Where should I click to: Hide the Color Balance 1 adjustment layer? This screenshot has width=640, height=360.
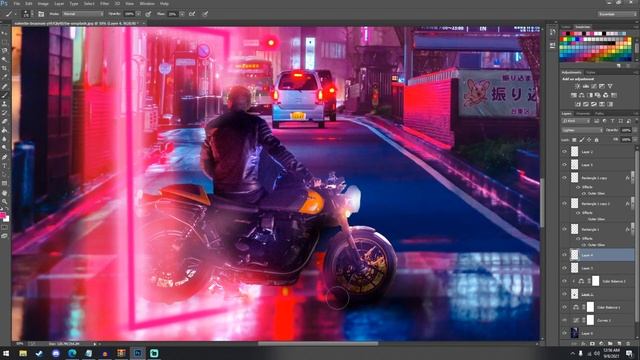click(564, 307)
